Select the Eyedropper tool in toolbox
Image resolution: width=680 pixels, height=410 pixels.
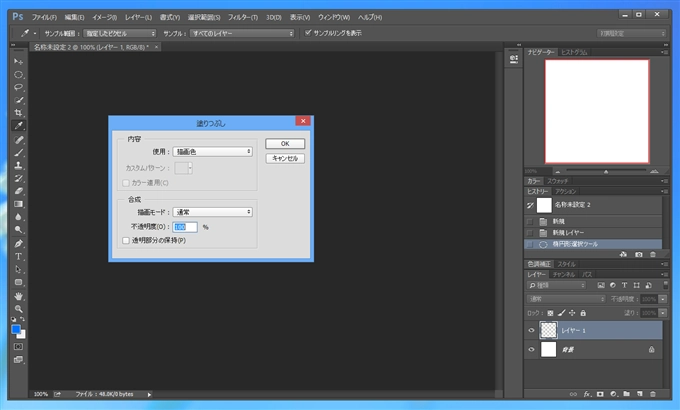18,126
